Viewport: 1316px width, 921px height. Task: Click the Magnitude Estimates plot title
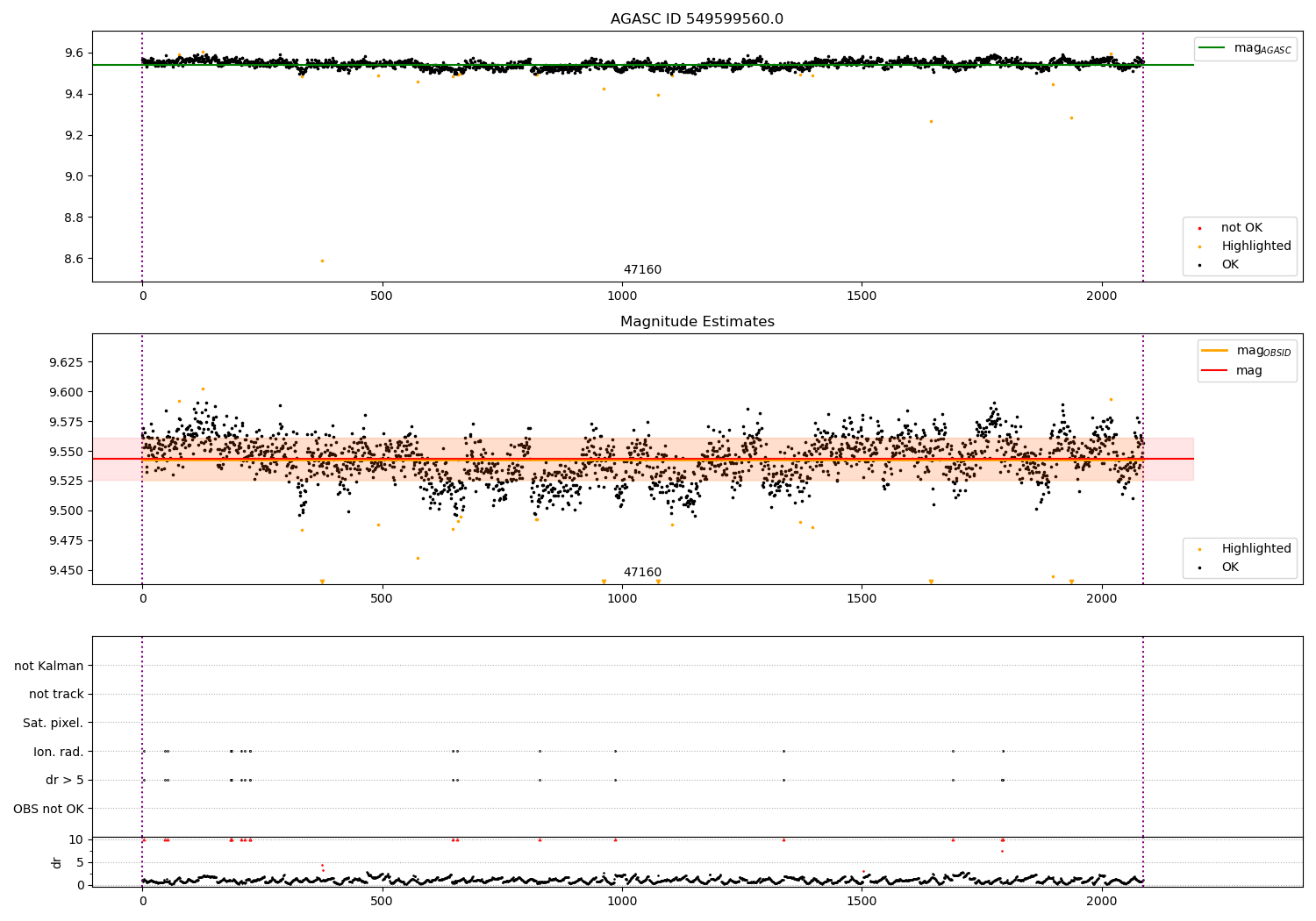click(697, 322)
